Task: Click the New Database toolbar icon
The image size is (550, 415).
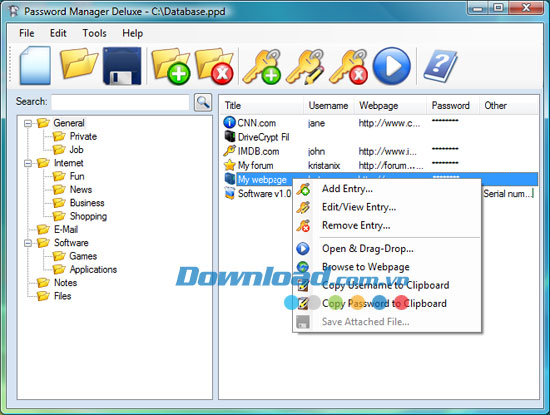Action: 35,66
